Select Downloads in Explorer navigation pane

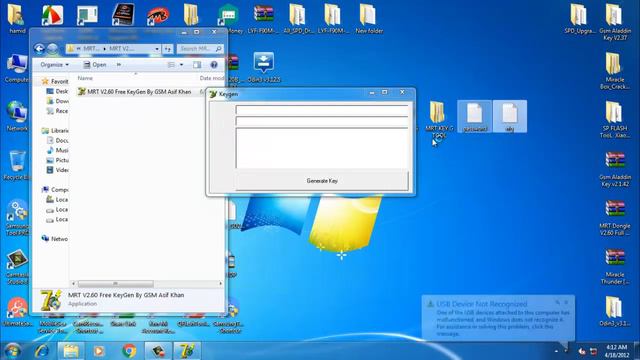coord(57,101)
